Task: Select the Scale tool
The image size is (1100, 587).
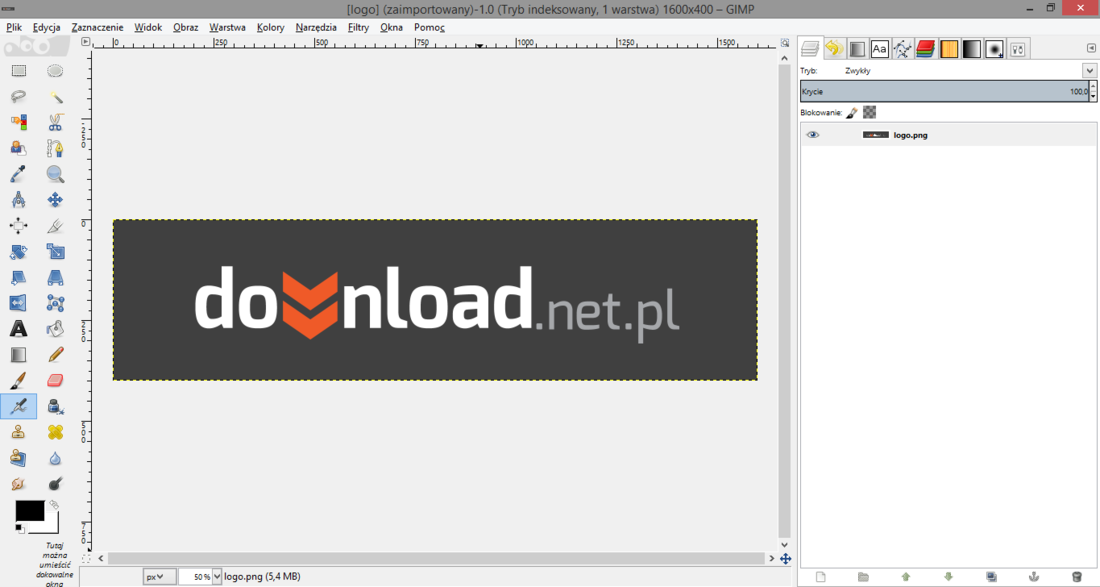Action: 55,252
